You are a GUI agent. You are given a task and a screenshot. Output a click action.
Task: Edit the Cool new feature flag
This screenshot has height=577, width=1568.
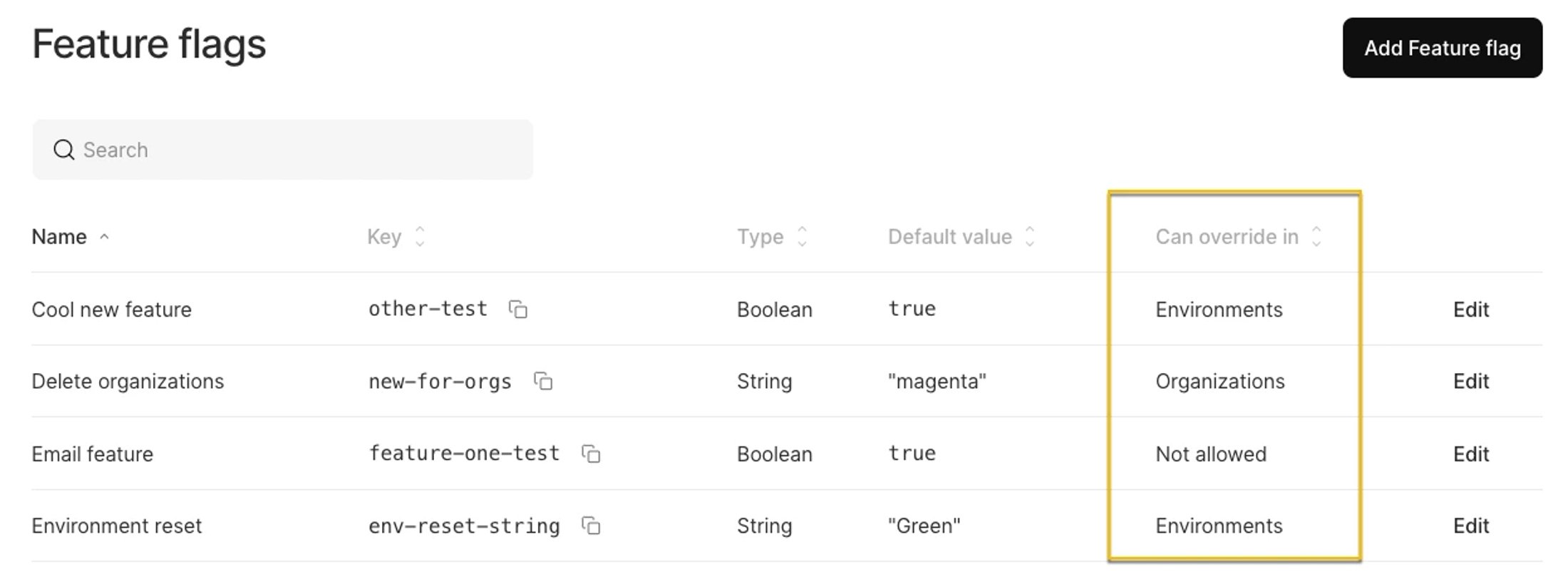[x=1471, y=310]
